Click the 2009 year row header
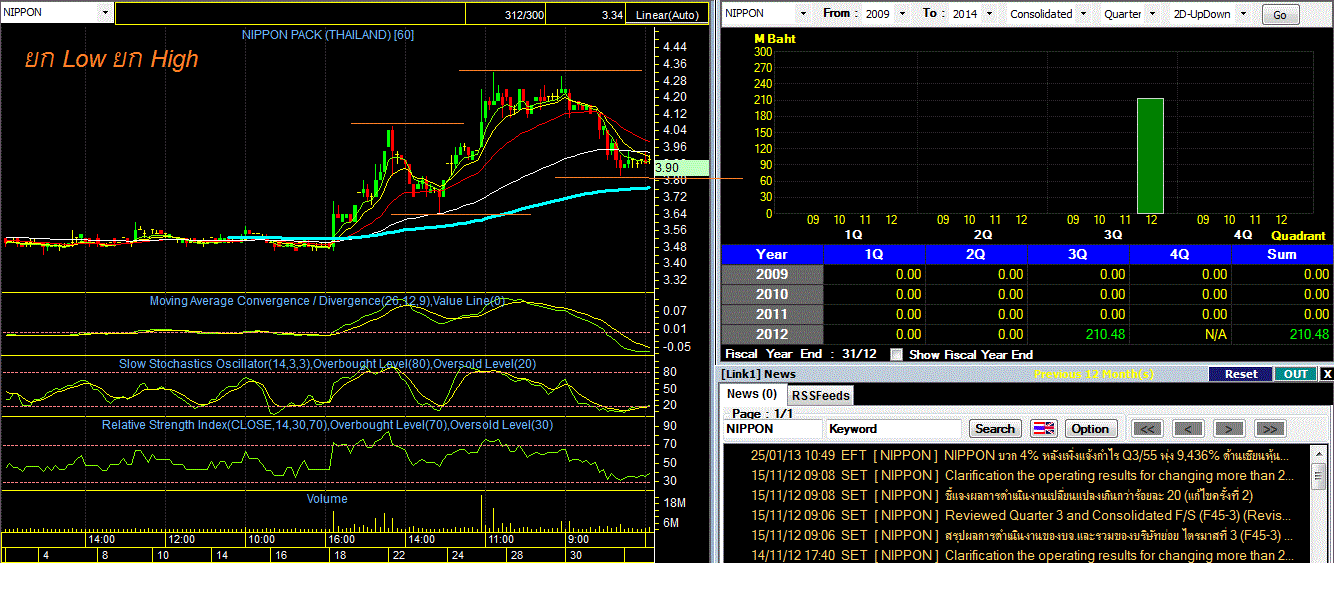This screenshot has height=601, width=1334. (772, 274)
